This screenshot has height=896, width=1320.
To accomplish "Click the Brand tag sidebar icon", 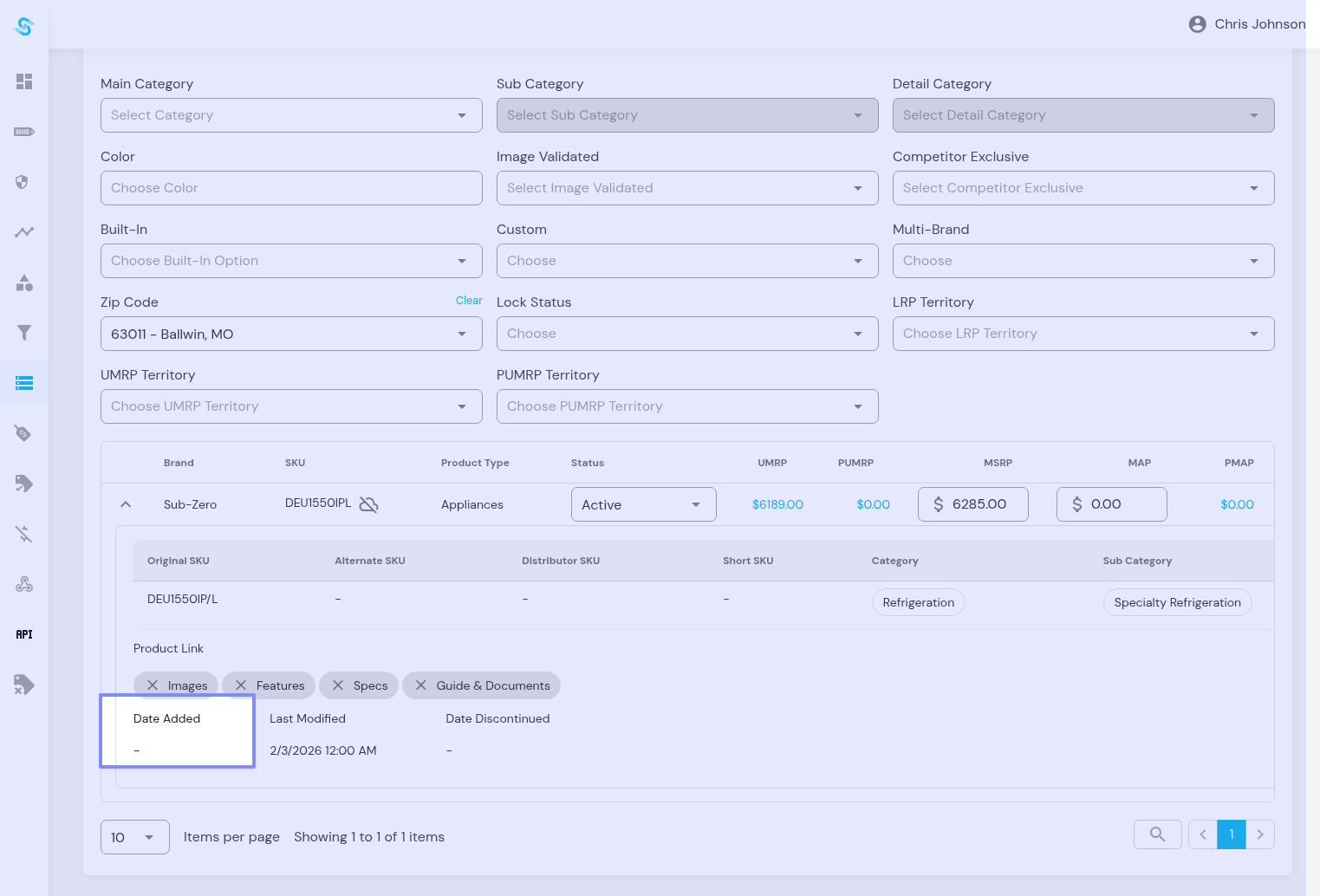I will click(x=24, y=132).
